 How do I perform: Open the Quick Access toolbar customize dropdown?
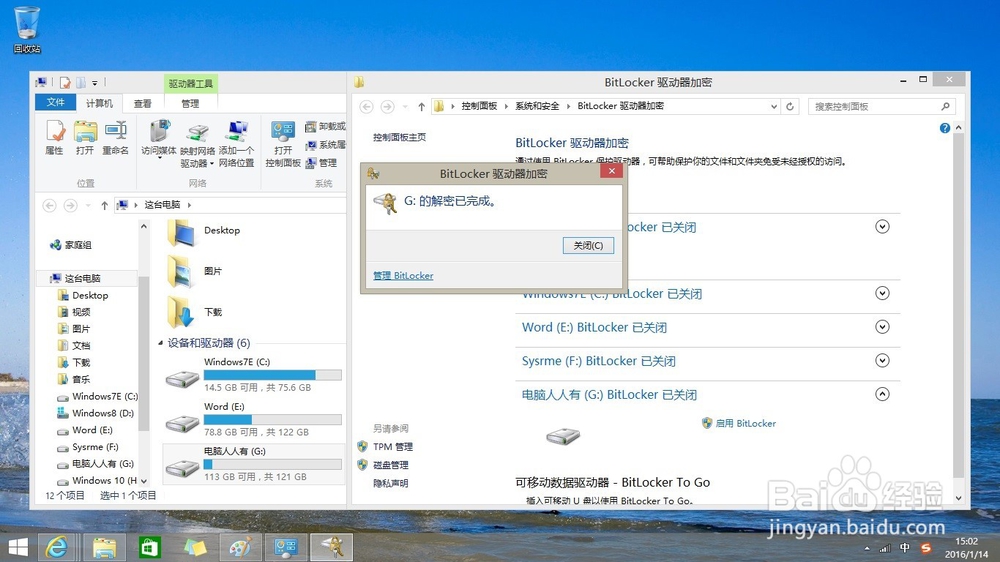pyautogui.click(x=94, y=83)
